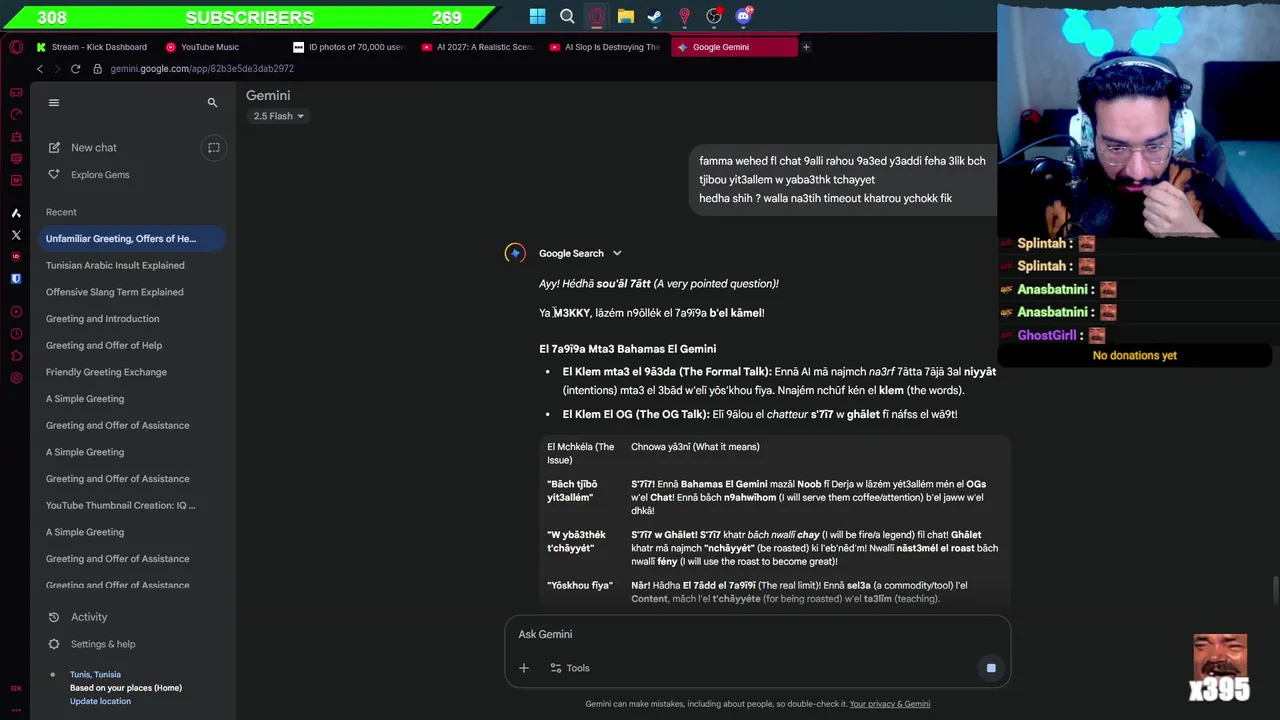Image resolution: width=1280 pixels, height=720 pixels.
Task: Open Steam from the taskbar
Action: (x=655, y=16)
